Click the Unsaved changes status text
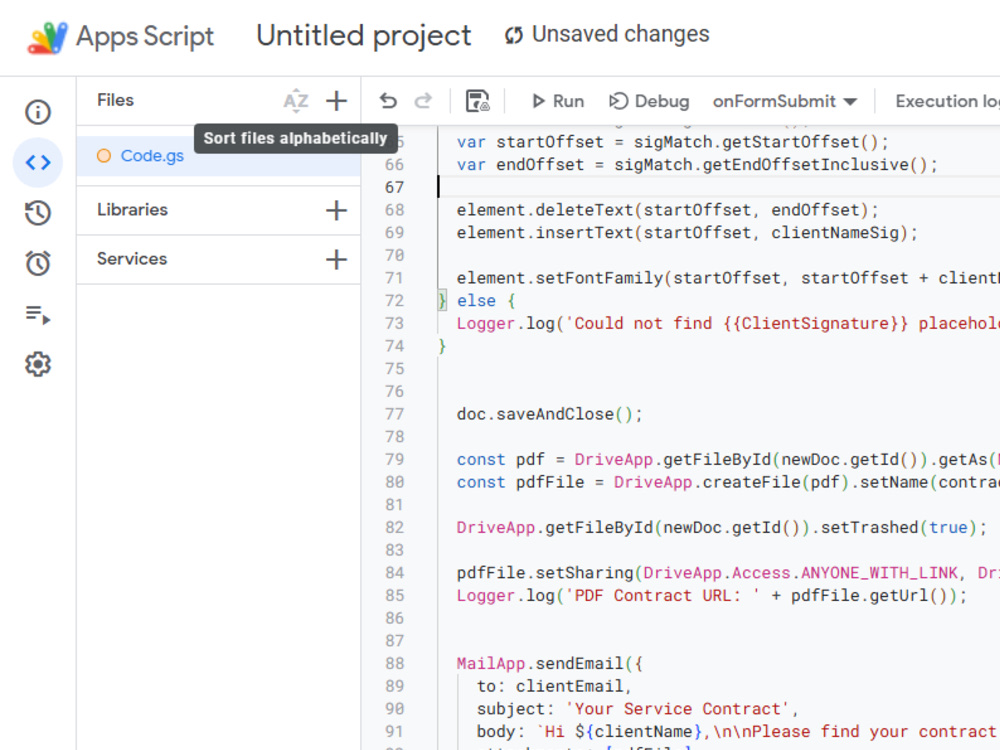The width and height of the screenshot is (1000, 750). 621,34
